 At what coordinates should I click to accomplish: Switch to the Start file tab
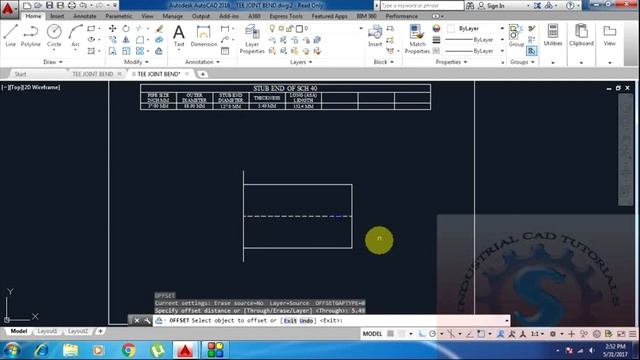pyautogui.click(x=20, y=74)
